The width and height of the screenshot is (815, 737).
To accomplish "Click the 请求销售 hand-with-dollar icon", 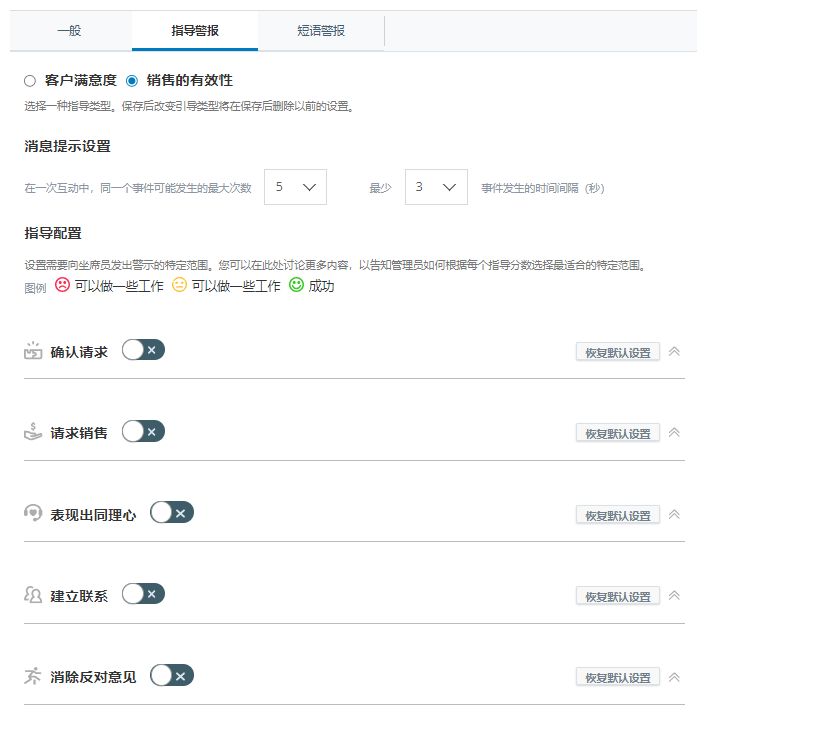I will pos(33,431).
